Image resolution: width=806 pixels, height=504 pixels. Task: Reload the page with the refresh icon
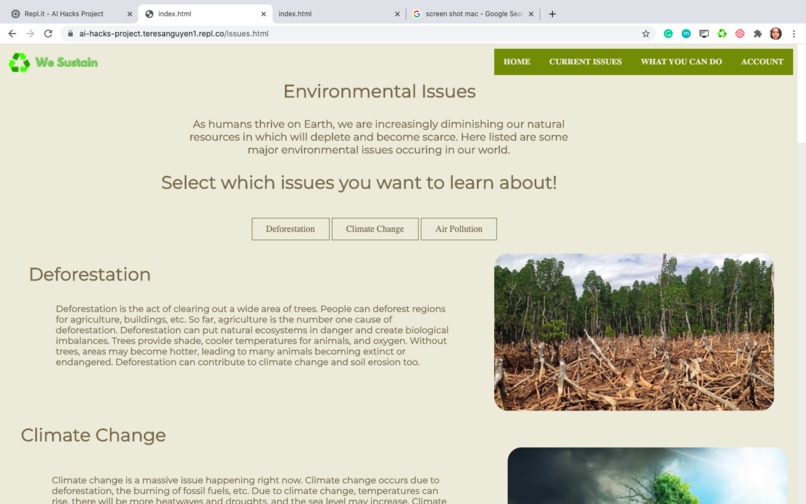[48, 33]
